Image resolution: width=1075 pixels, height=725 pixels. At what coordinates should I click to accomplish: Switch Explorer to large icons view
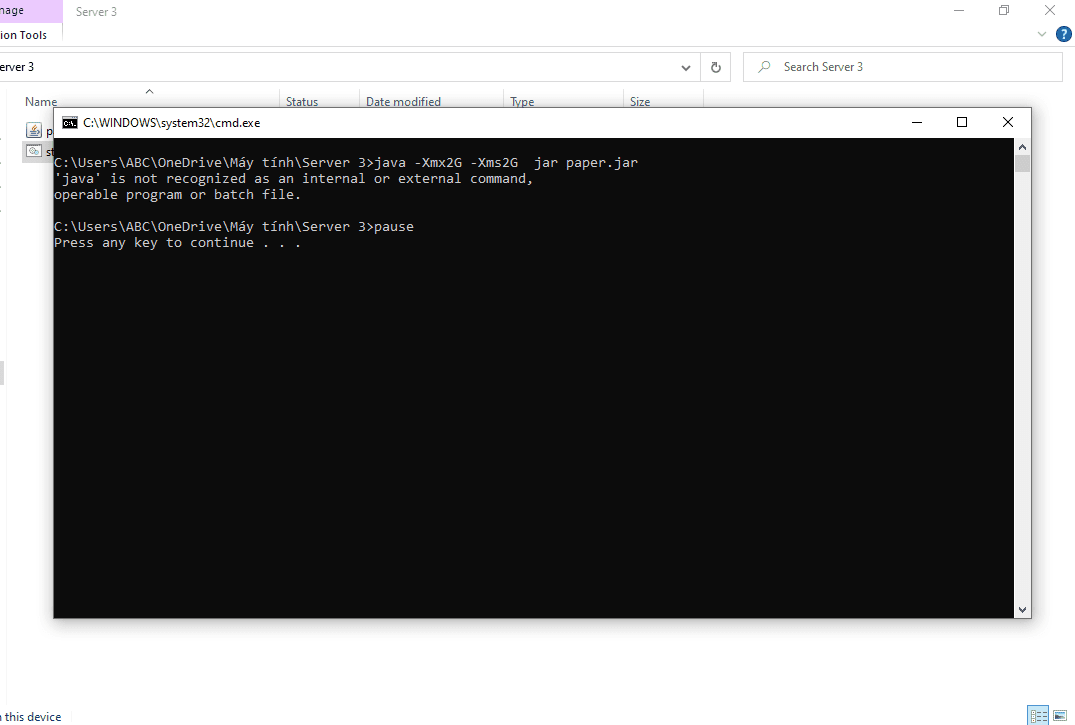point(1060,715)
